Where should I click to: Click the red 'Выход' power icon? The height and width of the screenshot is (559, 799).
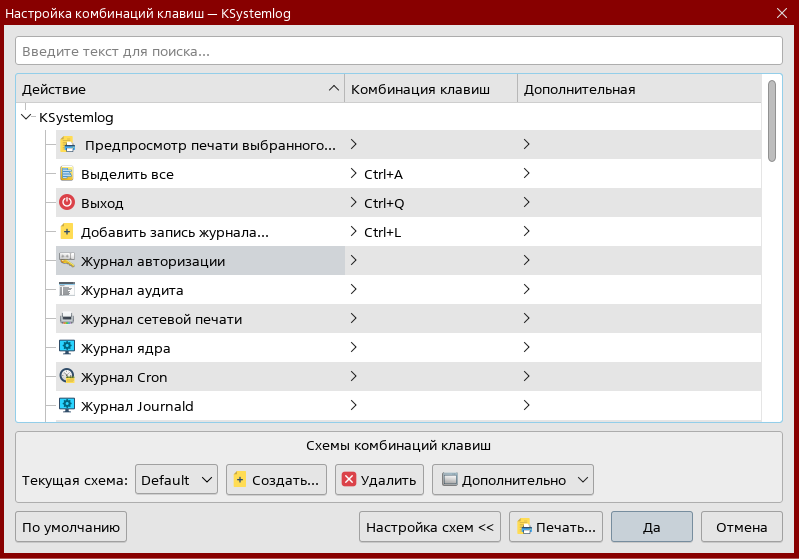coord(67,203)
